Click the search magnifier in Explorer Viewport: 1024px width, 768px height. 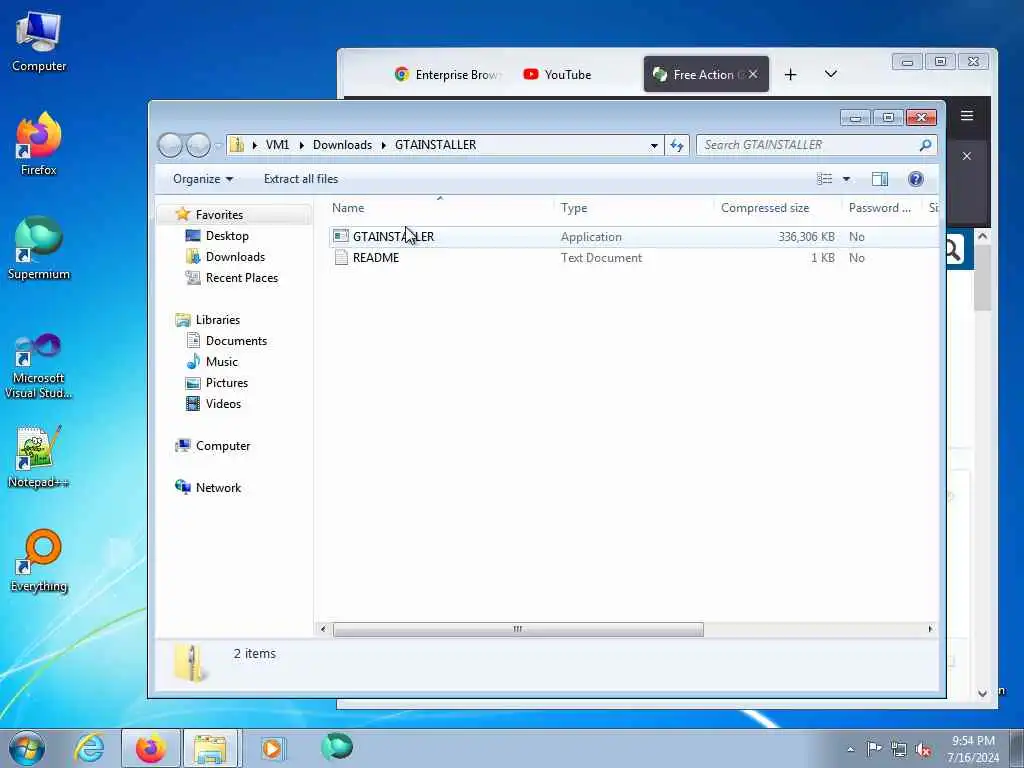(925, 145)
